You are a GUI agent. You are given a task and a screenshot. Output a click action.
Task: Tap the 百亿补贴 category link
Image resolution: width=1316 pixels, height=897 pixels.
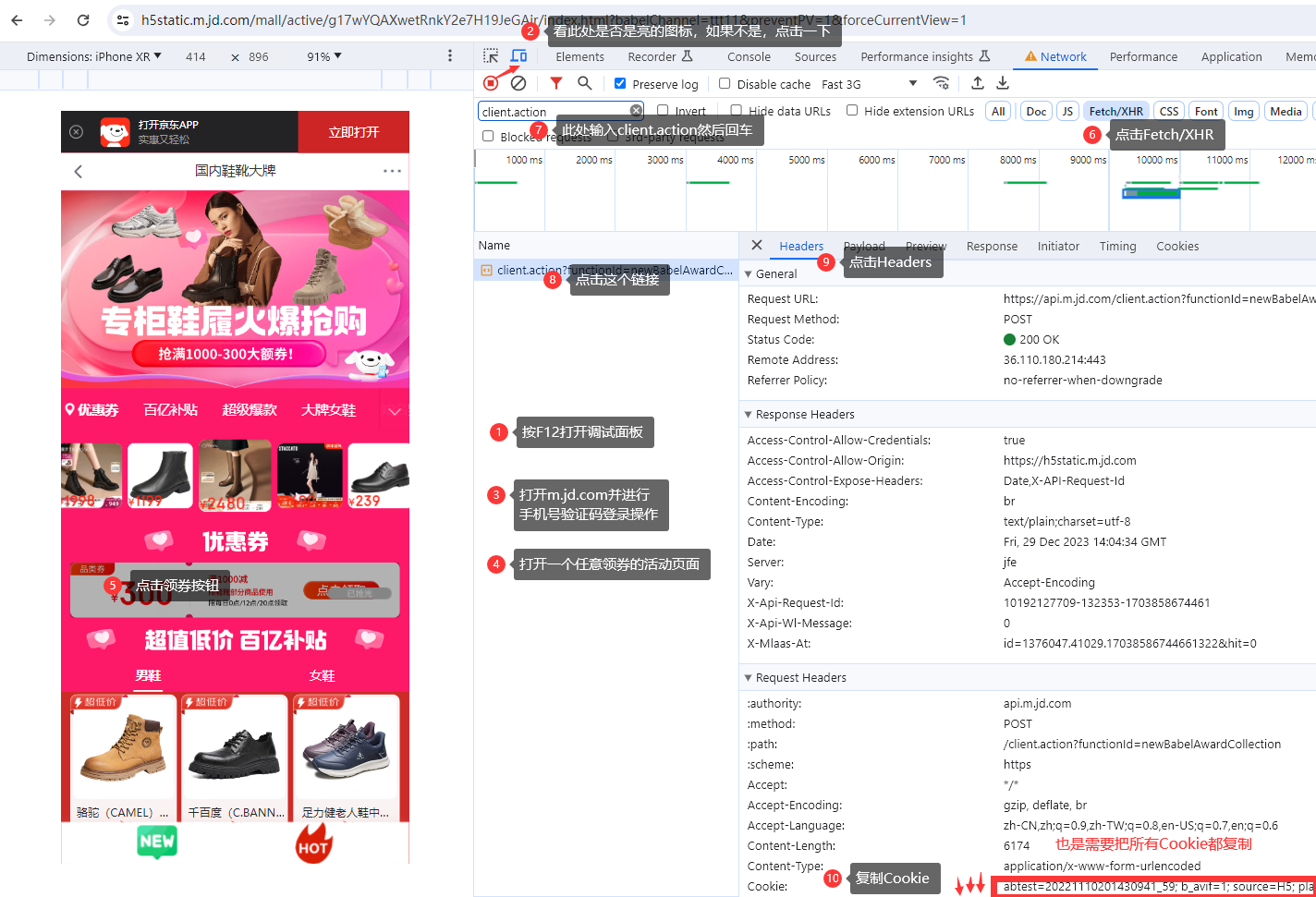tap(171, 410)
